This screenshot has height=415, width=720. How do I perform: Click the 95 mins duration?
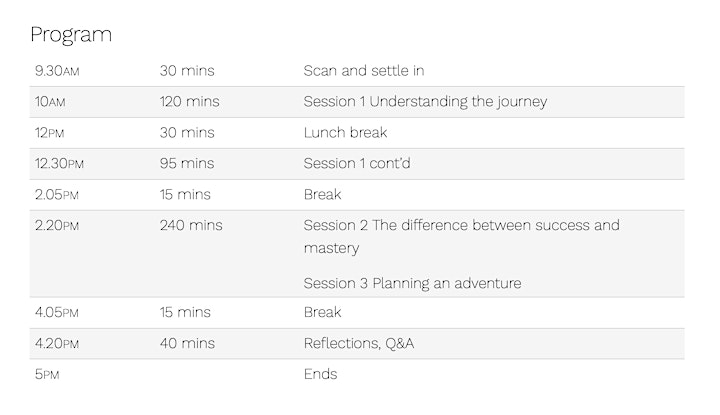187,163
